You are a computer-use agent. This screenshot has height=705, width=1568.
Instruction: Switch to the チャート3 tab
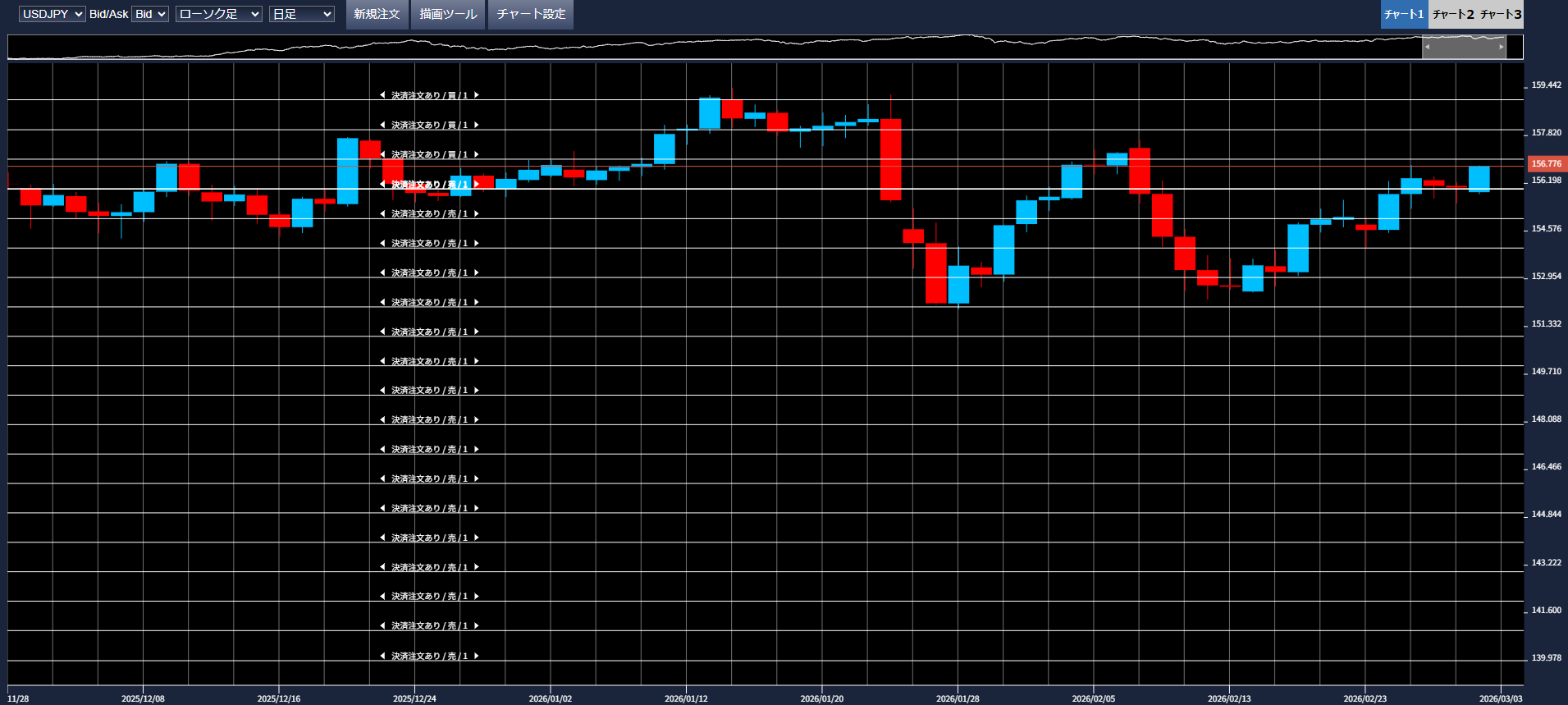point(1501,14)
